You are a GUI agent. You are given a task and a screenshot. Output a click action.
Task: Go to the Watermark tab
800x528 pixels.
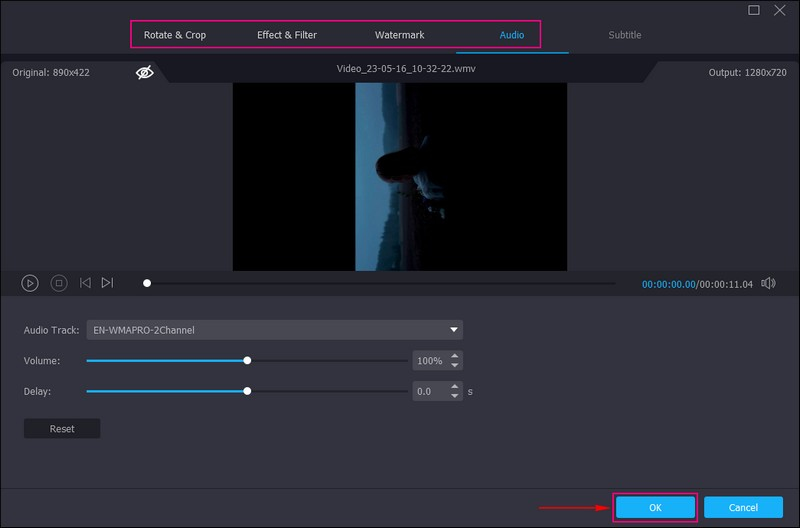400,35
